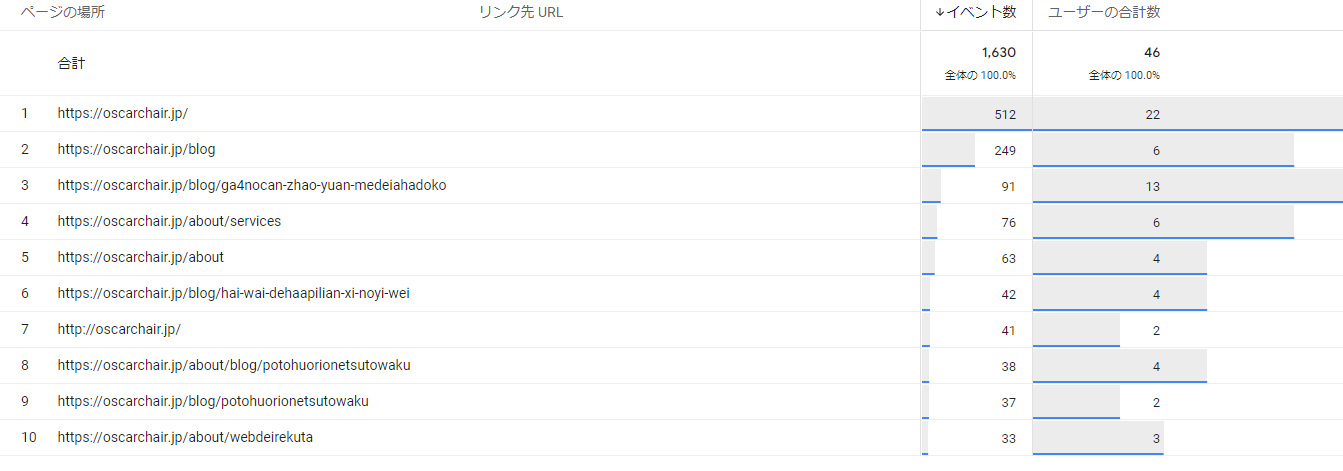Select the total events value 1,630

point(999,53)
